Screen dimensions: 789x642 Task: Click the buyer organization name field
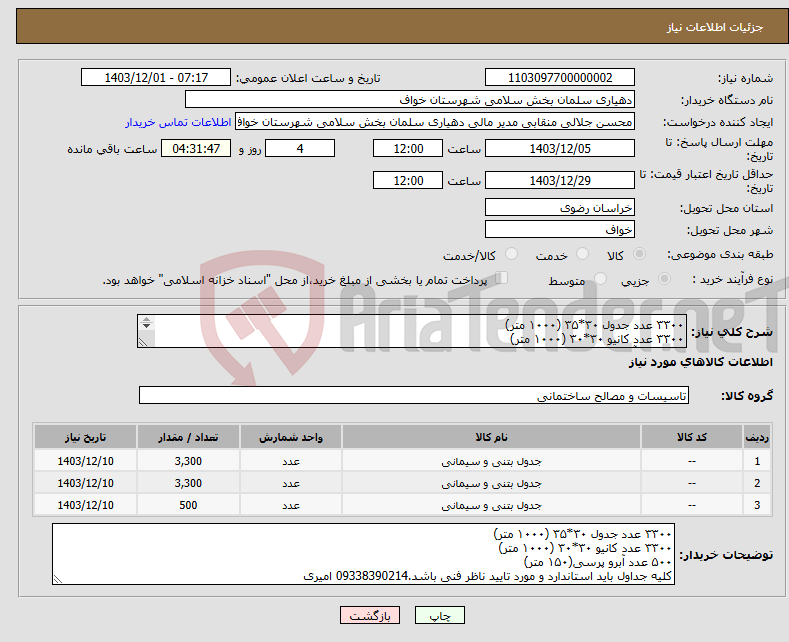click(410, 100)
